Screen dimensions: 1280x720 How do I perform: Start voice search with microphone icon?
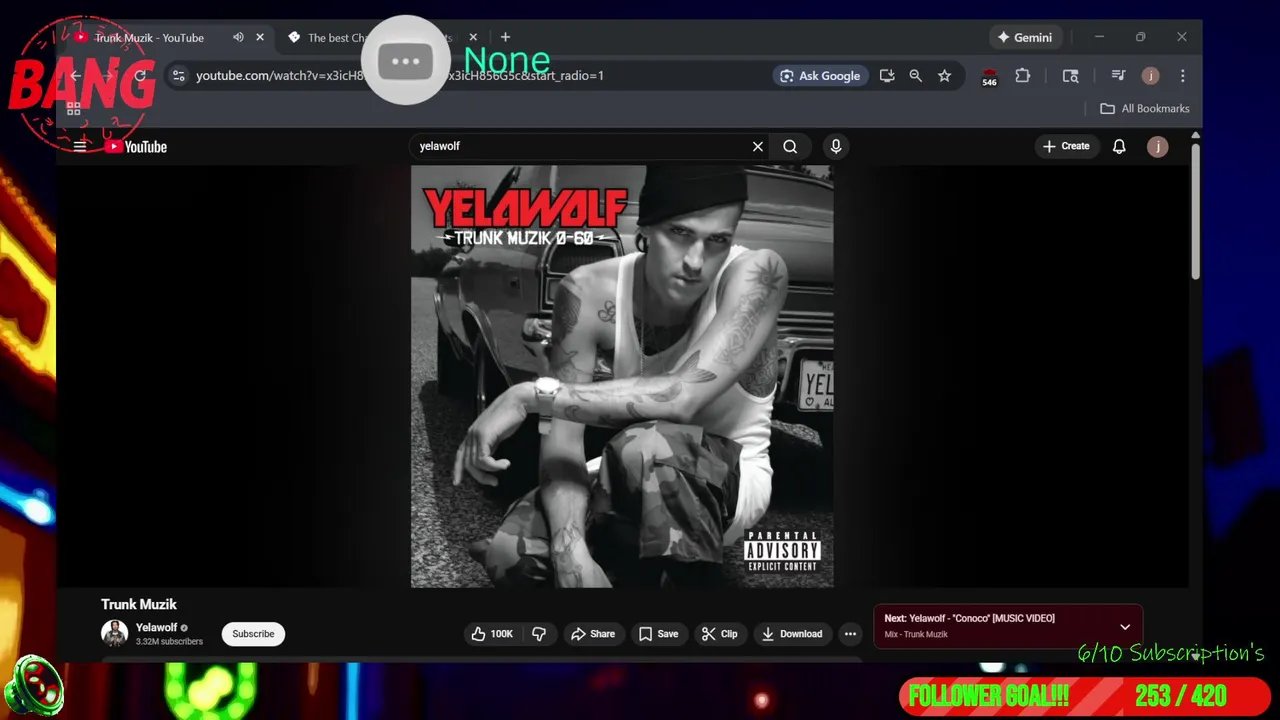coord(836,147)
